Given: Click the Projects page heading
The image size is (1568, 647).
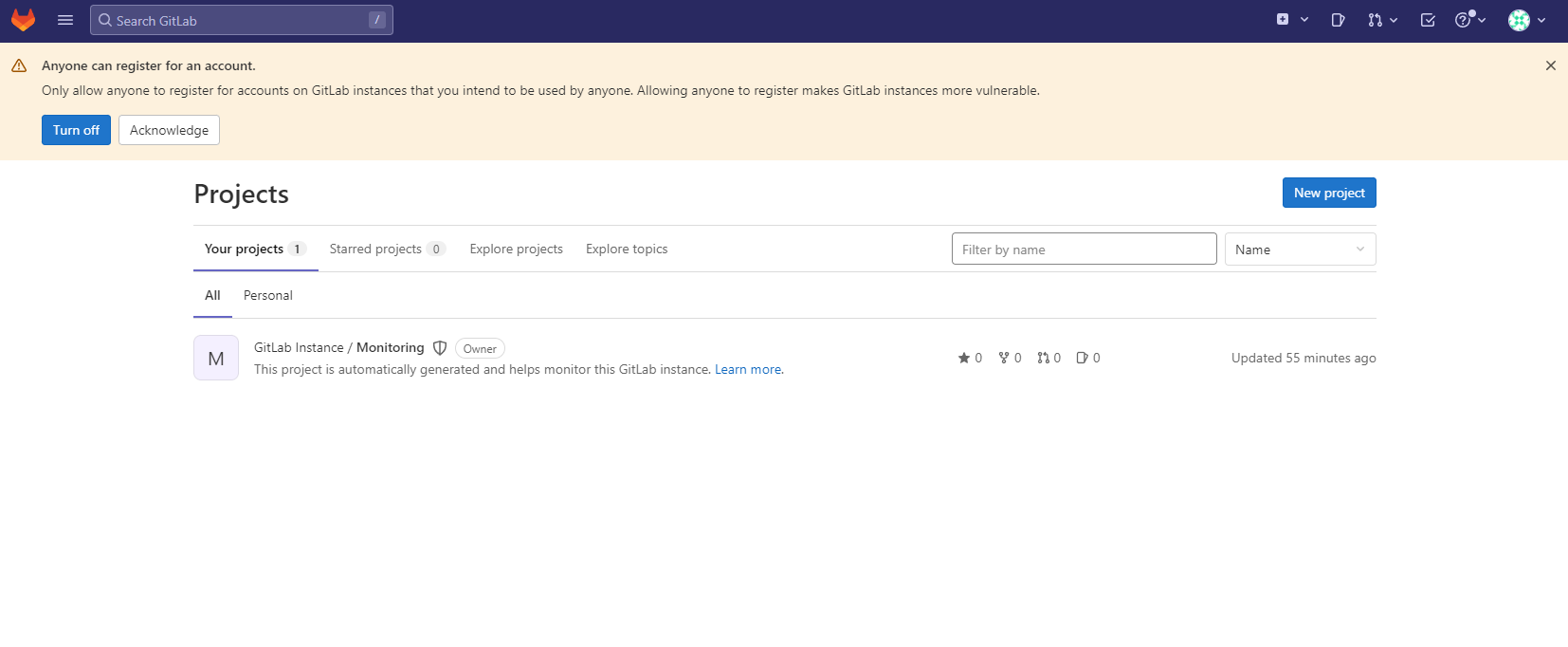Looking at the screenshot, I should 241,194.
